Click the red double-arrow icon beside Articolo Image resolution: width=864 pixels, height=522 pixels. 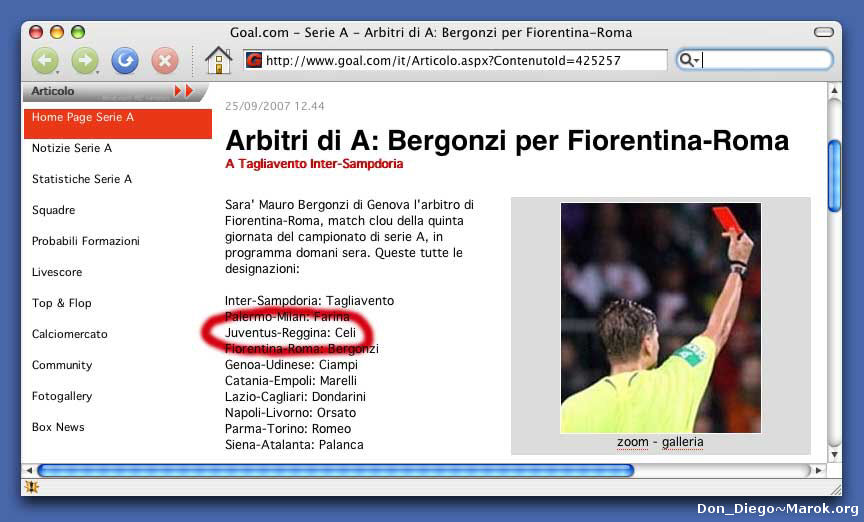[x=183, y=91]
